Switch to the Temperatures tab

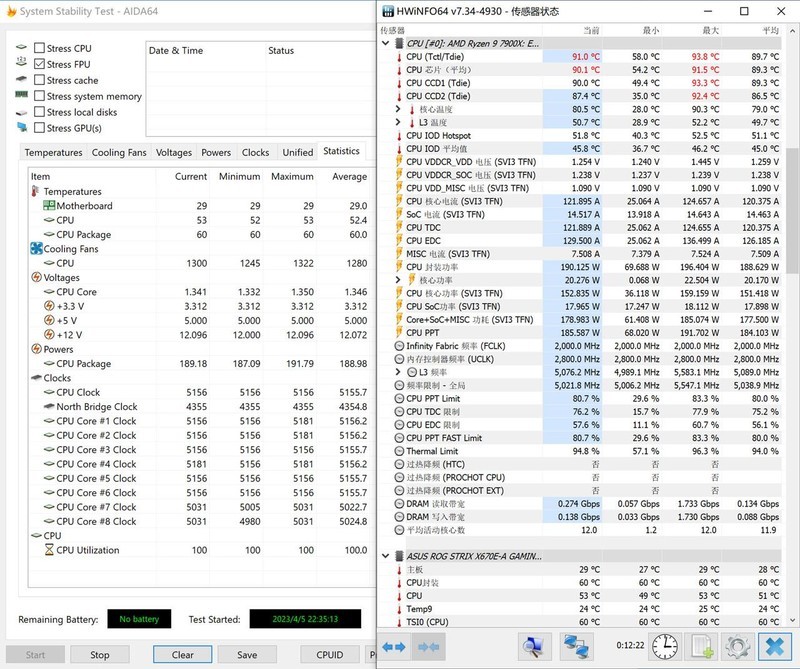tap(53, 153)
